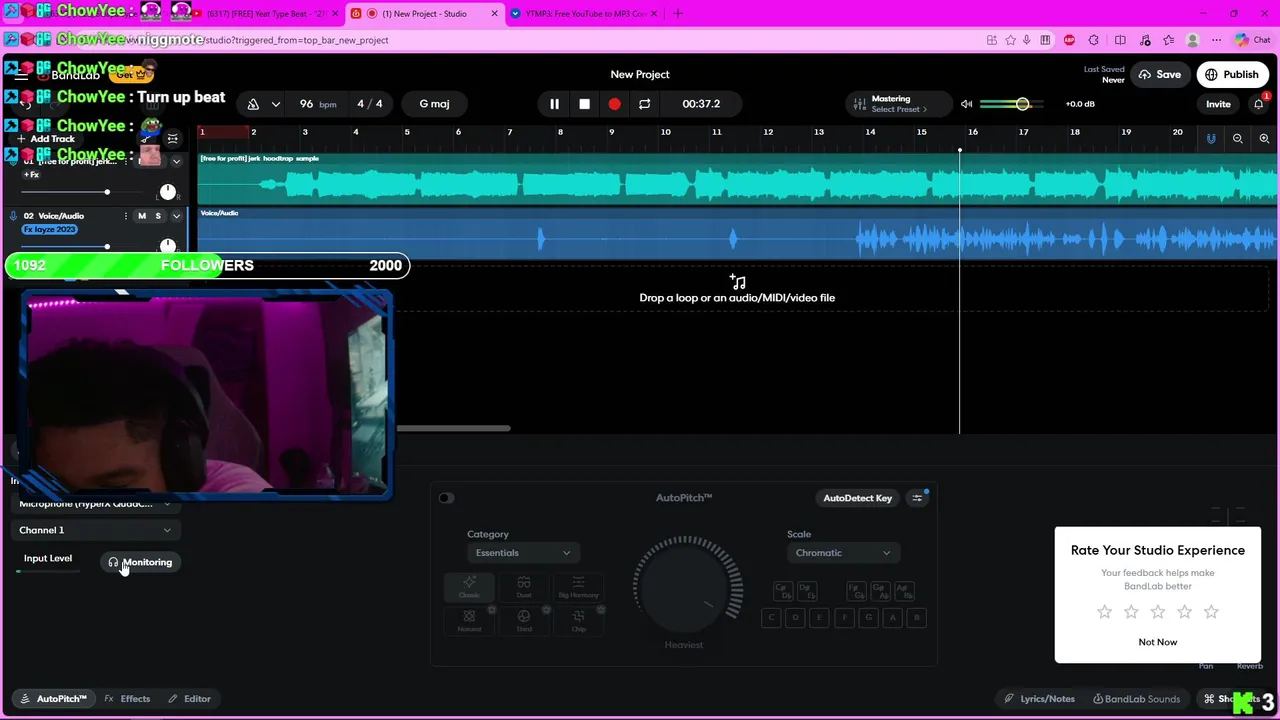
Task: Open the Lyrics/Notes panel
Action: 1039,699
